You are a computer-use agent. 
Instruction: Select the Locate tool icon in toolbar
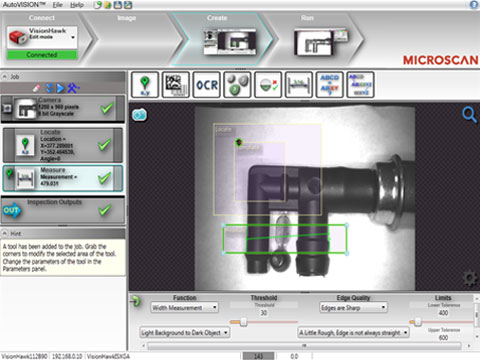[145, 85]
